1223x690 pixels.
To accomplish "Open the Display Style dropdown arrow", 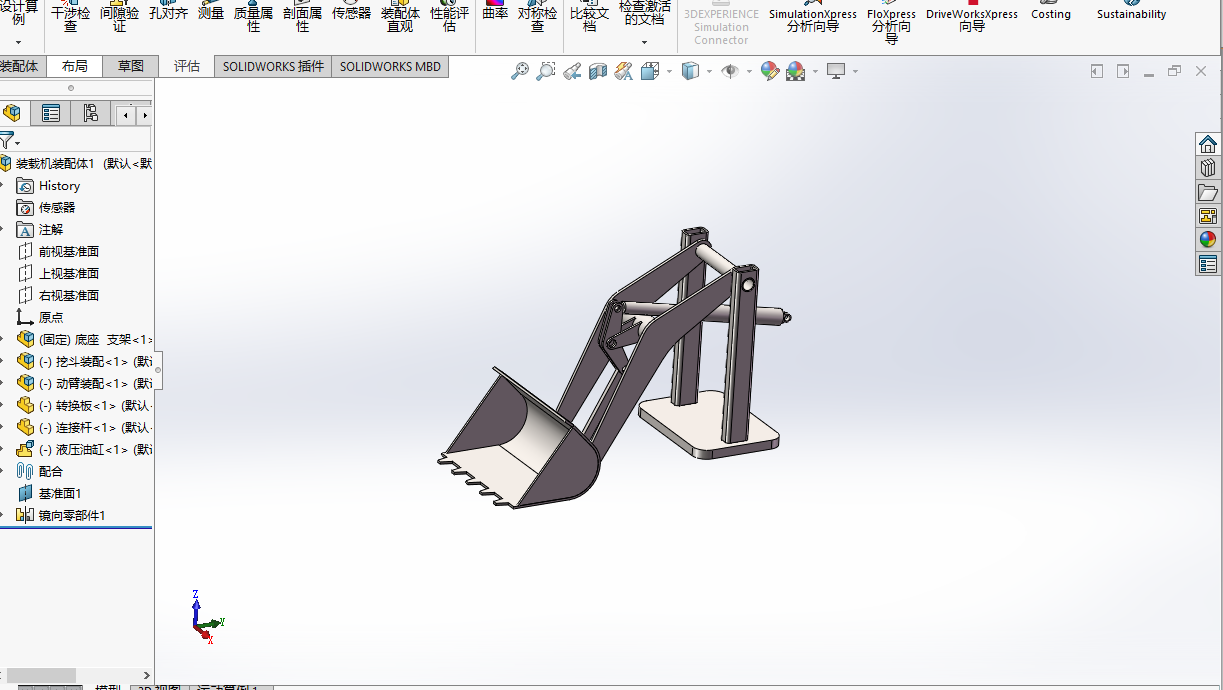I will click(x=709, y=72).
